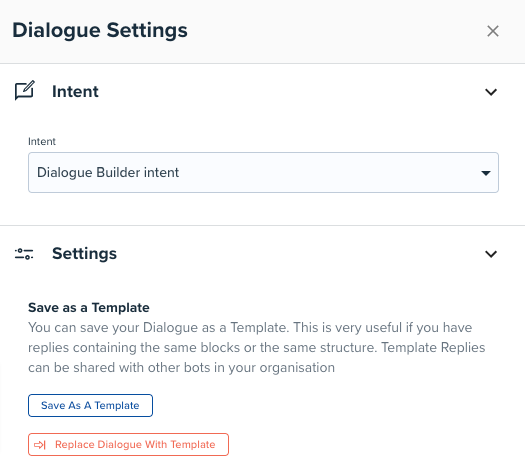Click the word 'organisation' in the description

(x=297, y=368)
